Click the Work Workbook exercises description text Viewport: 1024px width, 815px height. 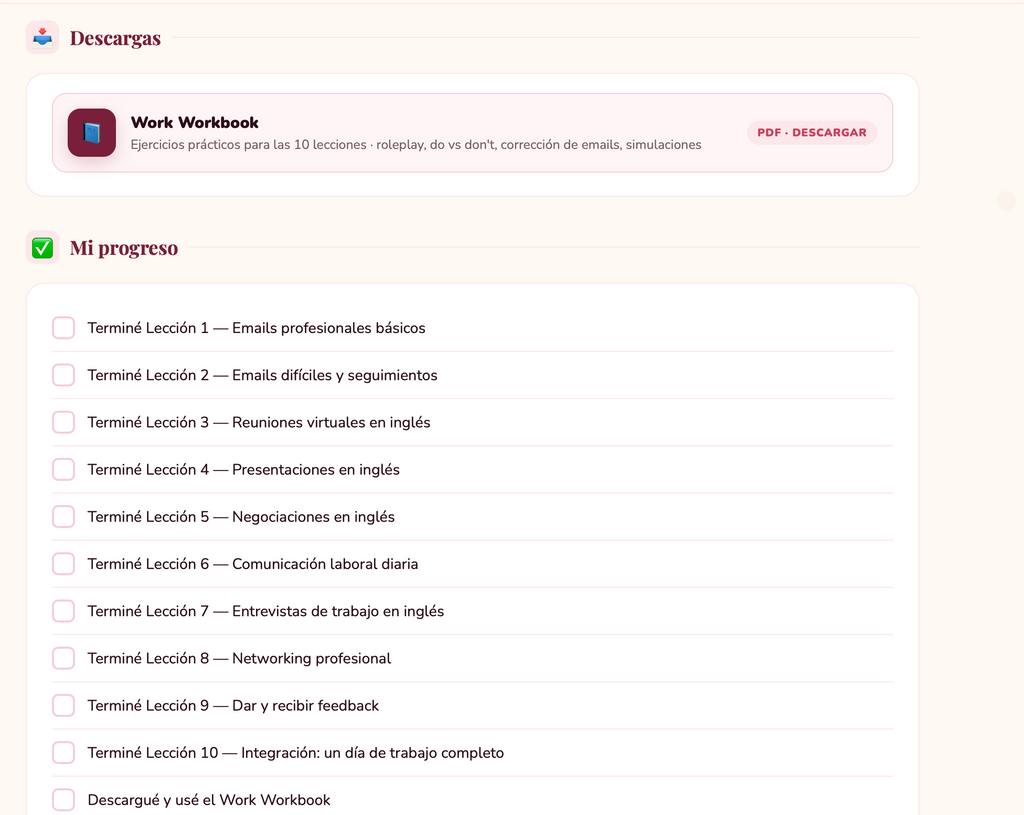click(x=416, y=145)
